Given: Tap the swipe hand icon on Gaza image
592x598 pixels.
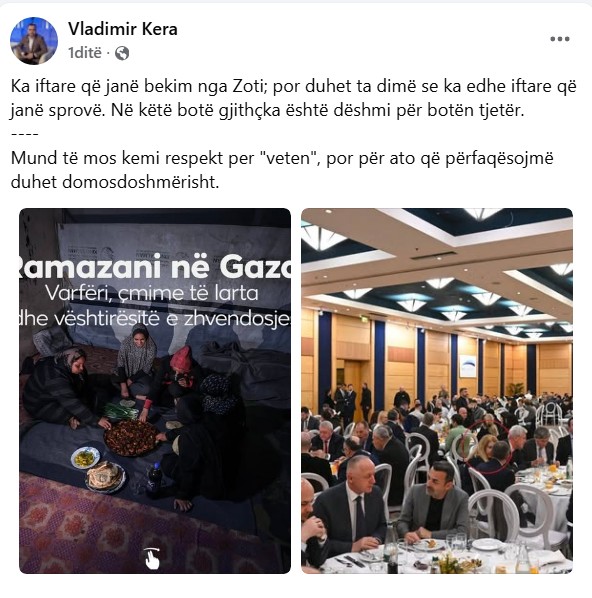Looking at the screenshot, I should tap(152, 558).
